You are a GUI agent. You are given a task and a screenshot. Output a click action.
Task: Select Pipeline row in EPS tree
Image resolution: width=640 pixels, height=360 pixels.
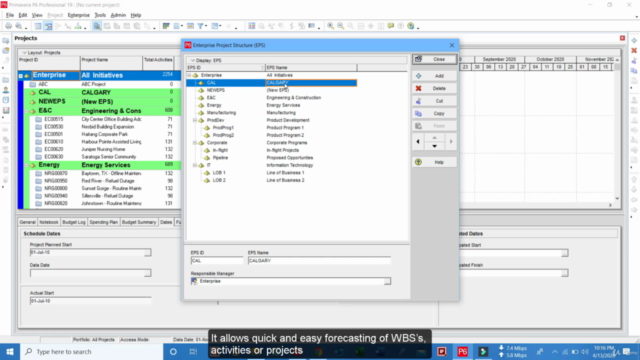point(271,158)
